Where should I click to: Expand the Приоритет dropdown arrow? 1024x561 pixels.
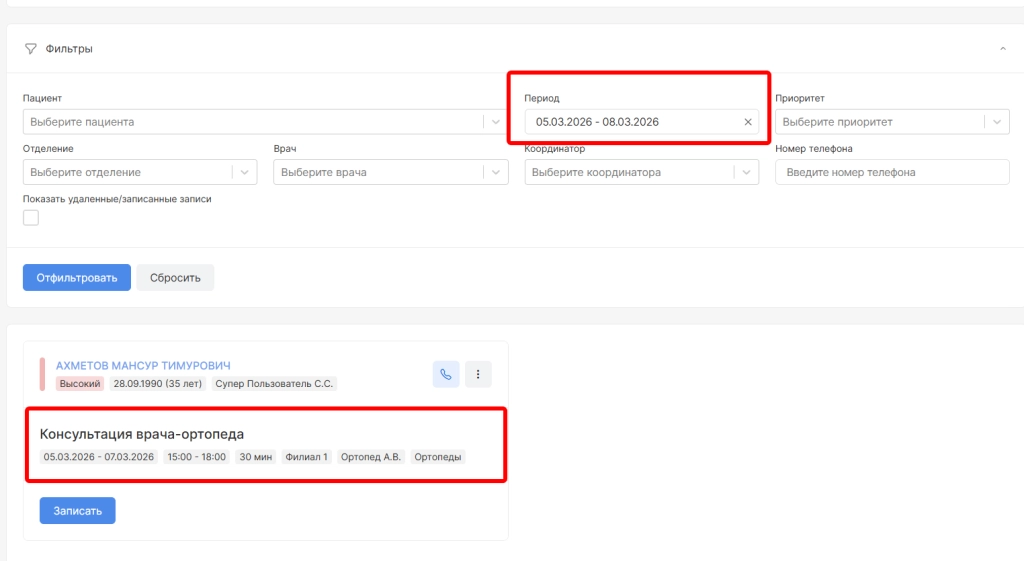[x=996, y=122]
